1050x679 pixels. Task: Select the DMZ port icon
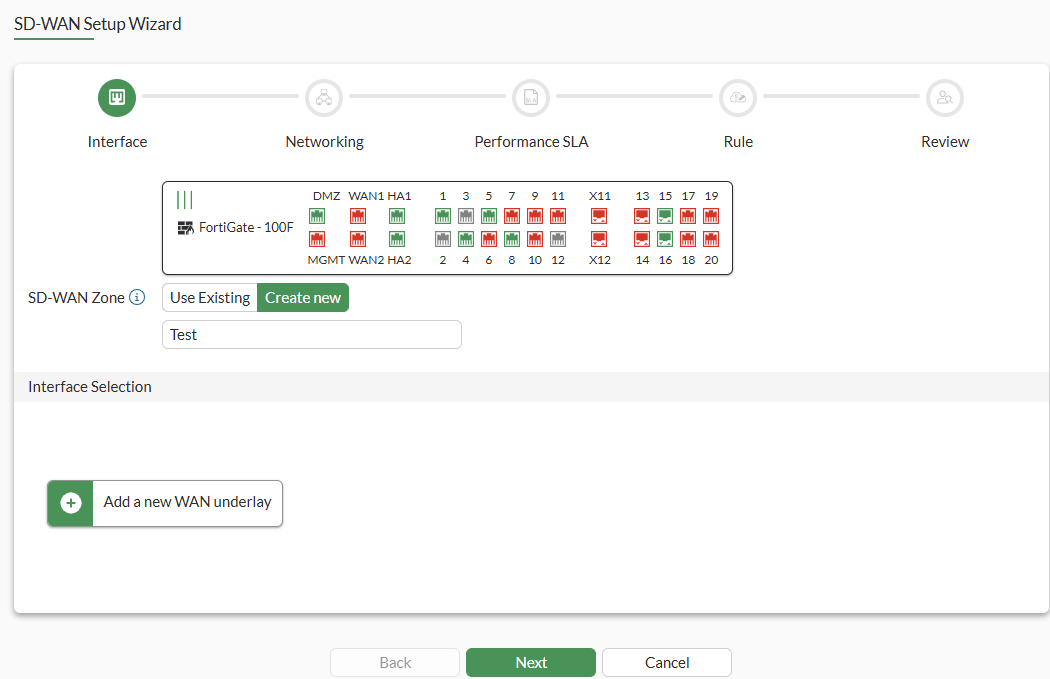(x=317, y=216)
